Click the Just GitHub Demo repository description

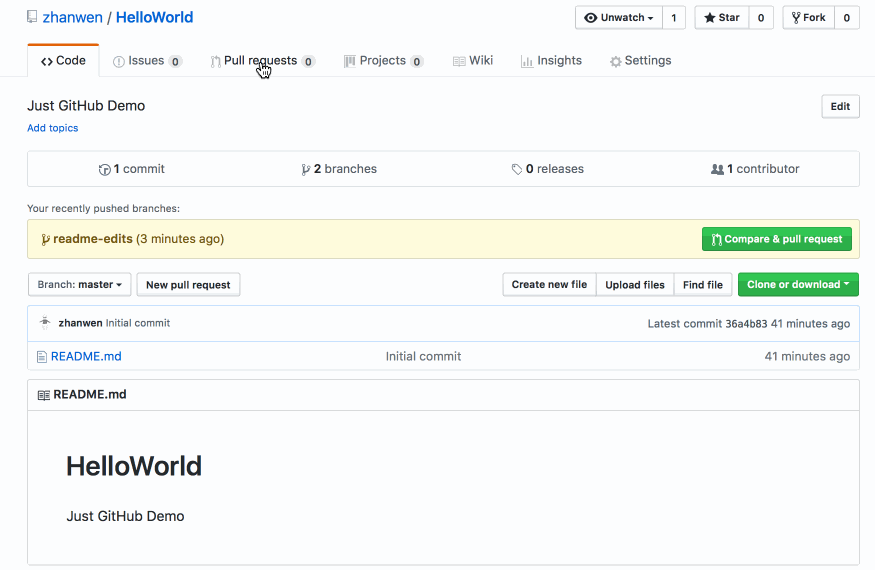tap(86, 106)
